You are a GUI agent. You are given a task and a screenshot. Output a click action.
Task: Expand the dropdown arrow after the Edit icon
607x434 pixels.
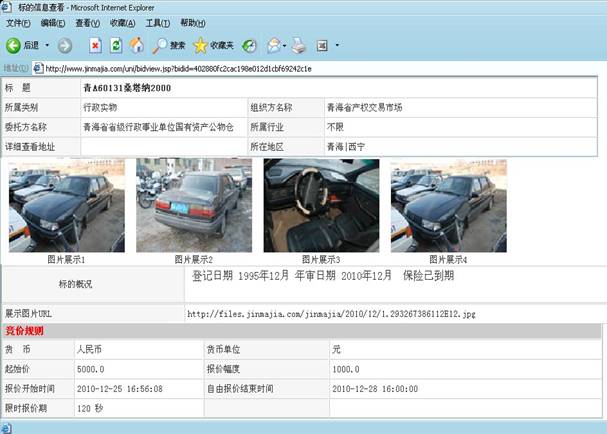(x=337, y=45)
